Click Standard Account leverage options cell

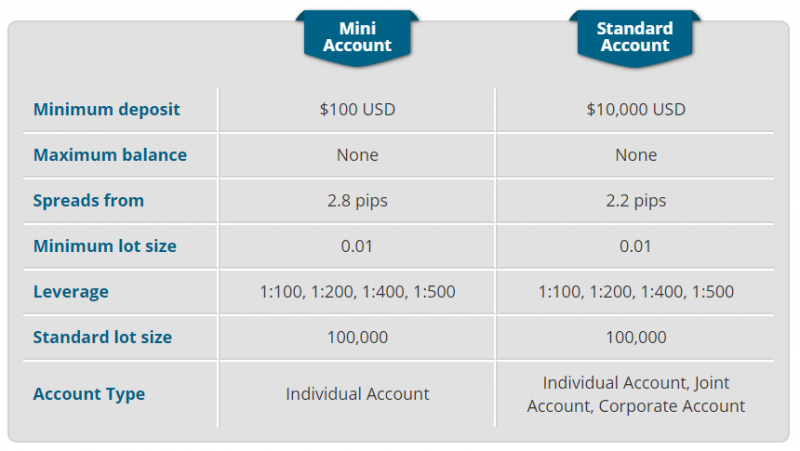pos(636,291)
